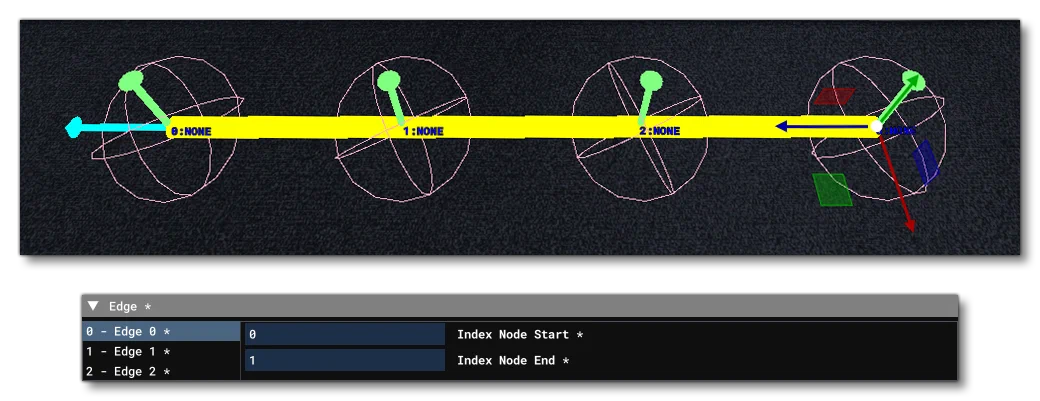Click the Index Node Start input field
The width and height of the screenshot is (1040, 401).
coord(345,335)
